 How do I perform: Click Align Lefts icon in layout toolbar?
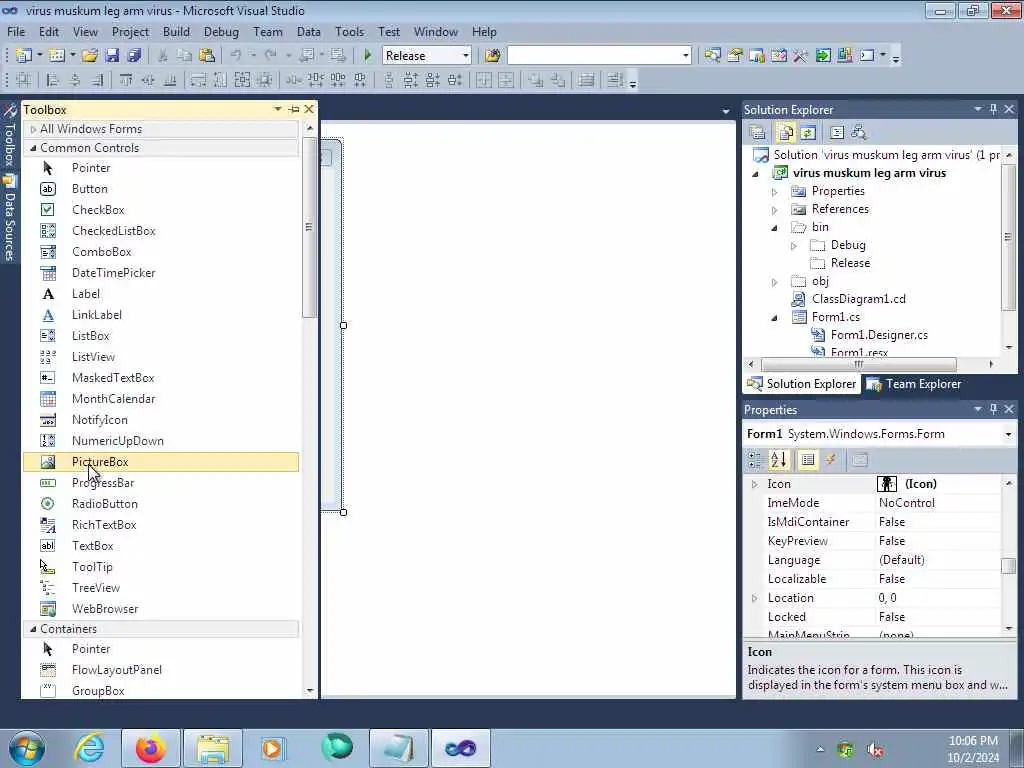[53, 80]
